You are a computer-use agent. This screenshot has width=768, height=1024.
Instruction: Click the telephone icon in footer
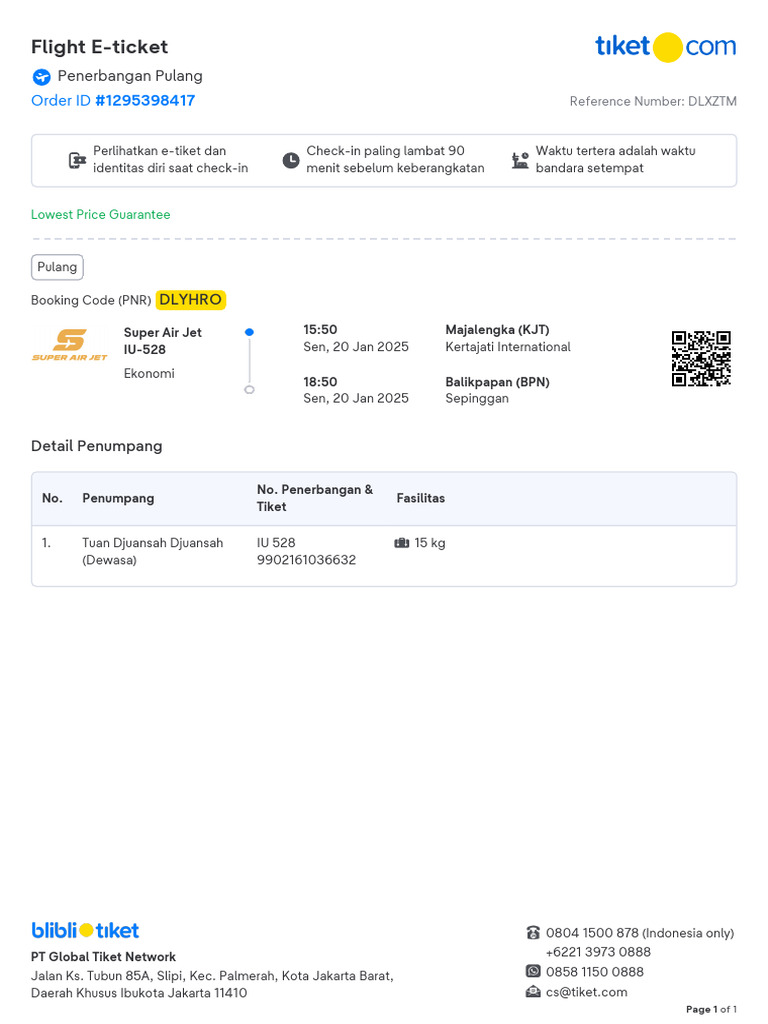[x=533, y=933]
